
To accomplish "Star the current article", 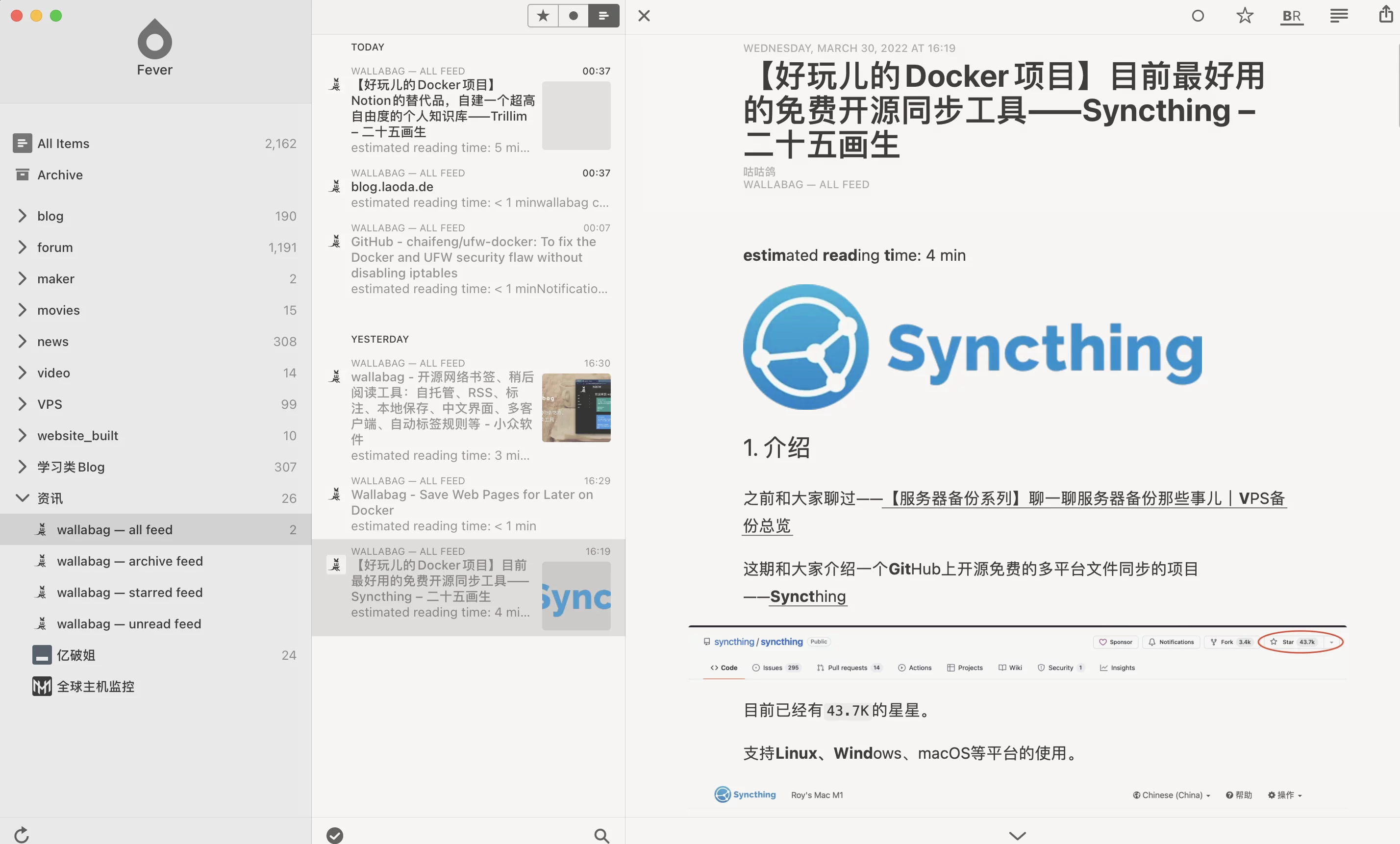I will point(1244,16).
